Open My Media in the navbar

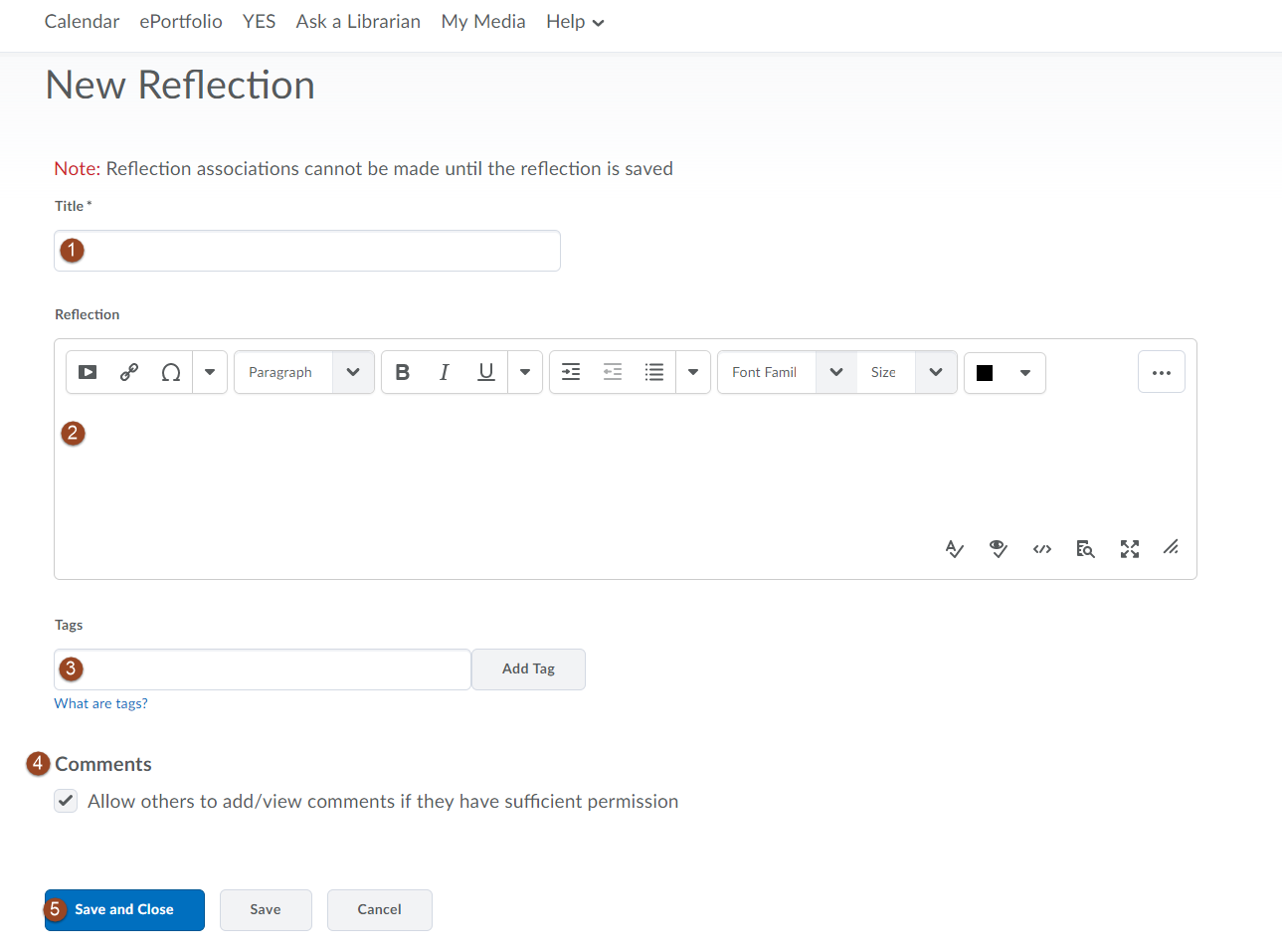coord(483,21)
